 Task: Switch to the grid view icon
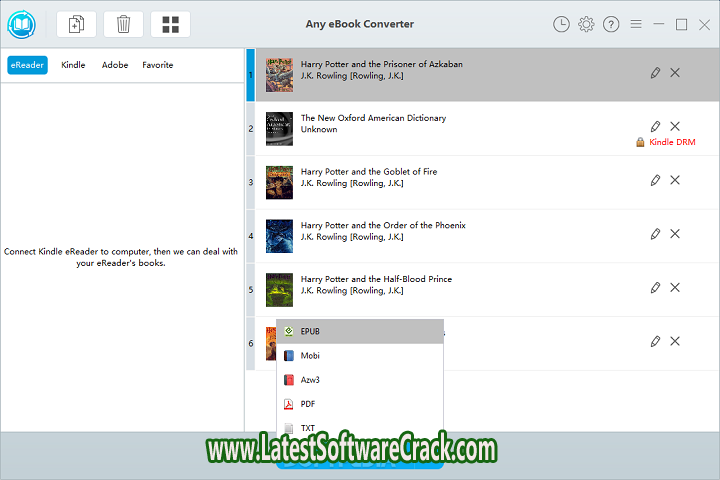click(170, 24)
